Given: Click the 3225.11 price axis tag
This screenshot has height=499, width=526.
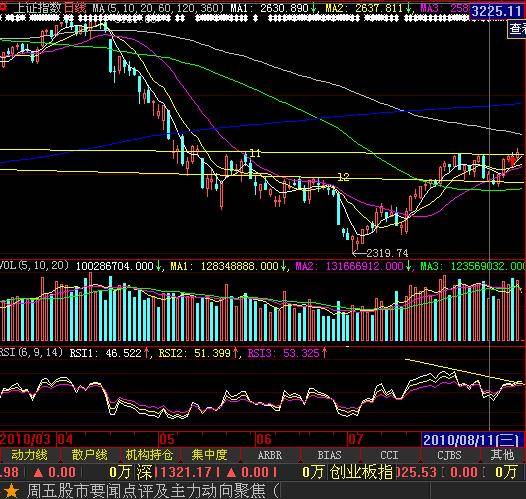Looking at the screenshot, I should point(496,11).
